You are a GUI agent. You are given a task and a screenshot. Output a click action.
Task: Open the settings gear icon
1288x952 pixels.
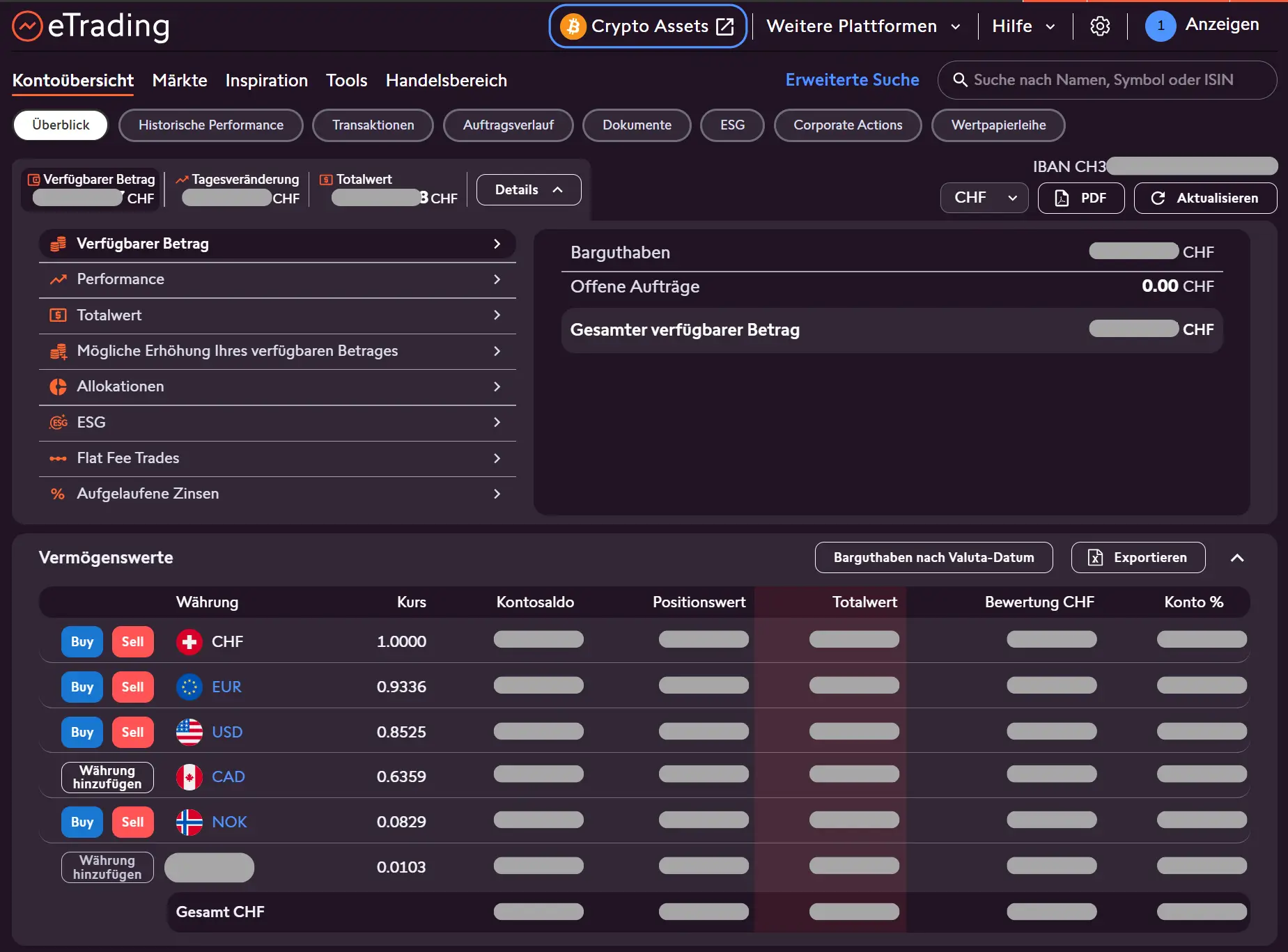[1100, 26]
